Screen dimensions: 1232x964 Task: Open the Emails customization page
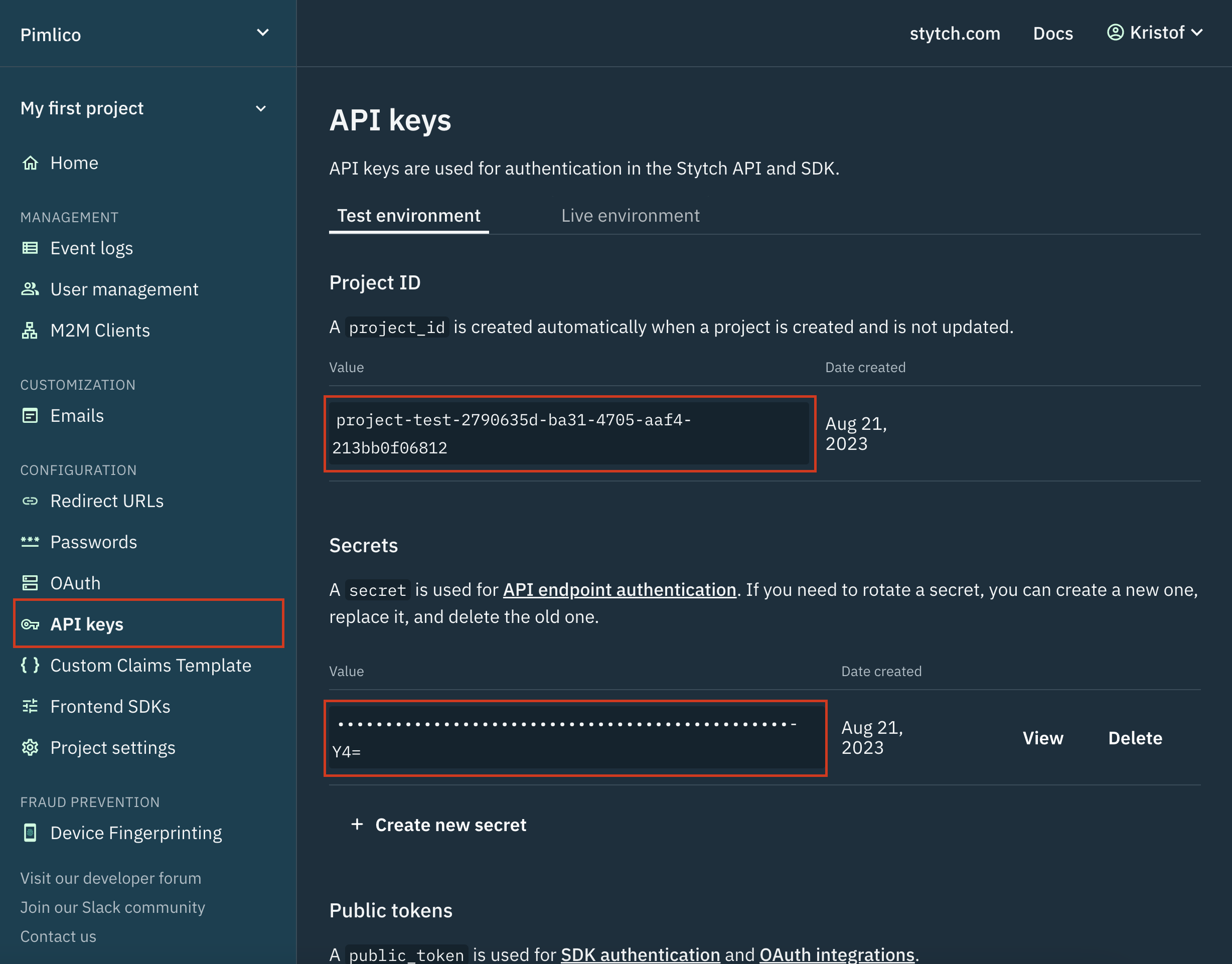pyautogui.click(x=77, y=416)
